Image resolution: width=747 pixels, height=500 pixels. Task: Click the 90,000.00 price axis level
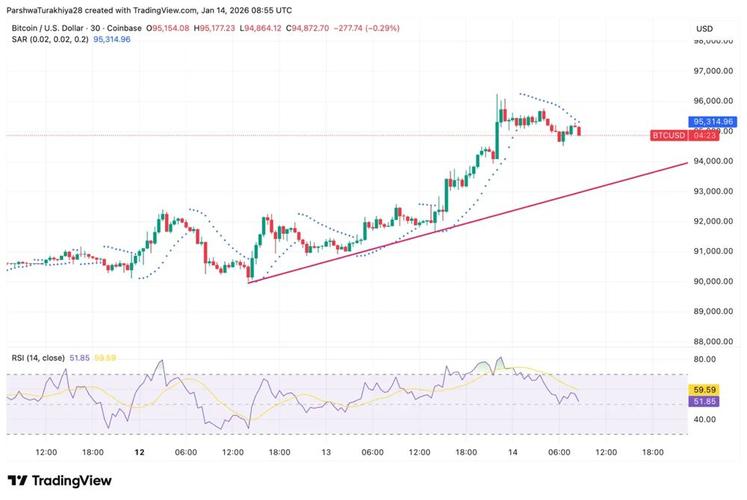click(713, 281)
